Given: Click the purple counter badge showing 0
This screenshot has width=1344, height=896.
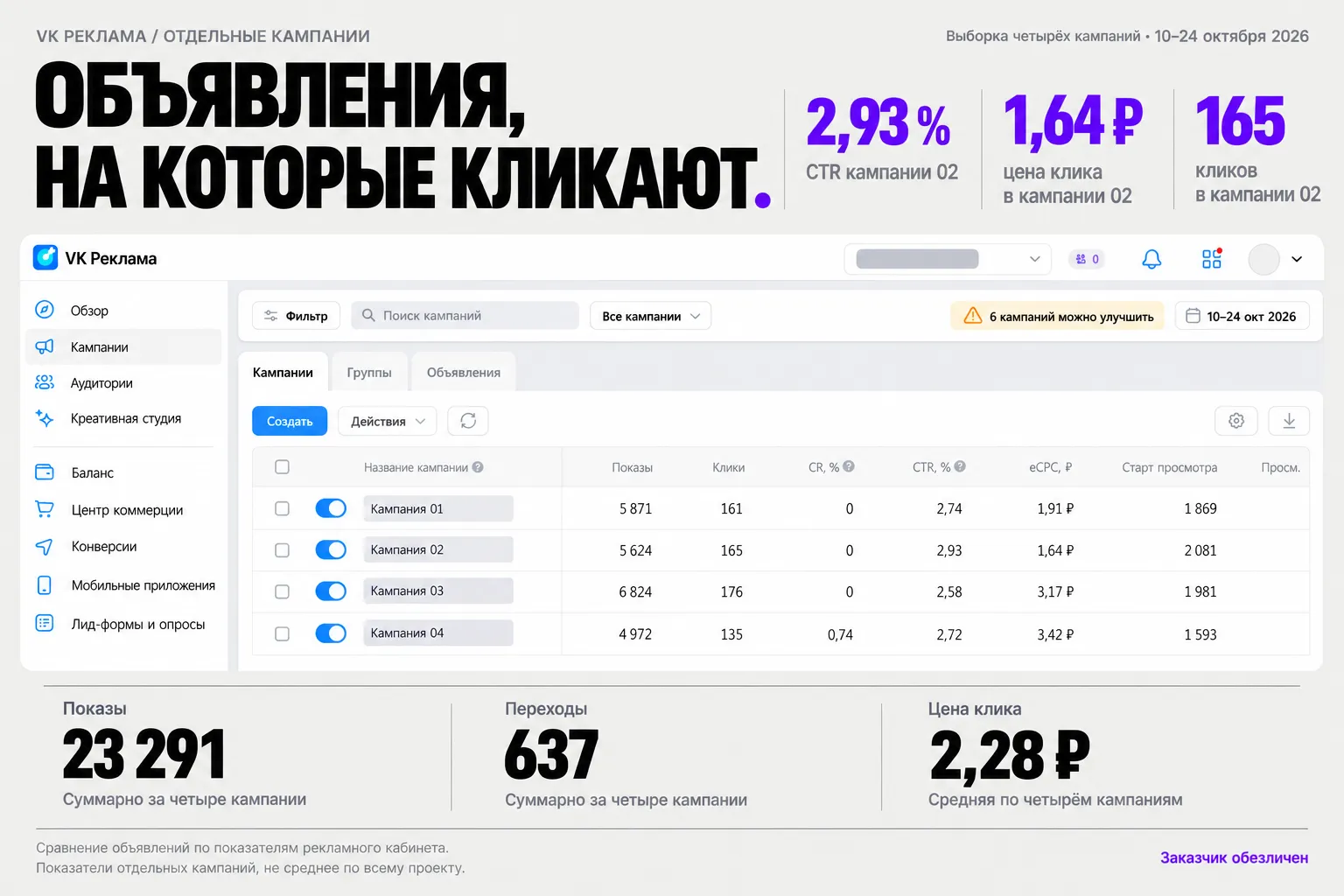Looking at the screenshot, I should [x=1087, y=259].
